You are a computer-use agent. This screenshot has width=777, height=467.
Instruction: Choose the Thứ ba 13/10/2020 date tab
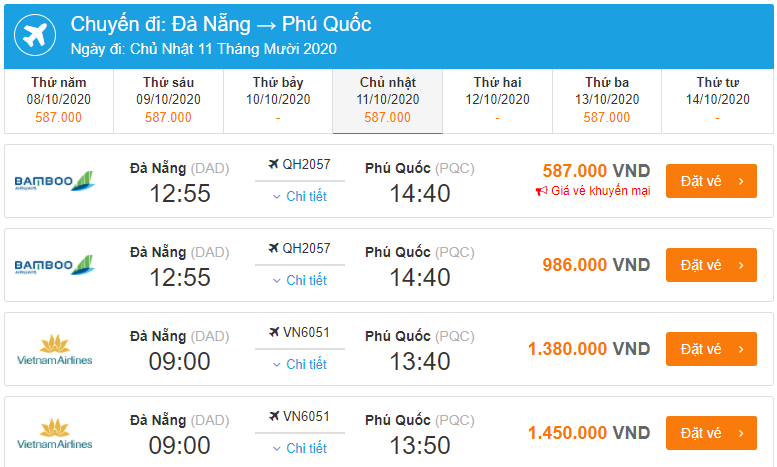click(x=607, y=100)
